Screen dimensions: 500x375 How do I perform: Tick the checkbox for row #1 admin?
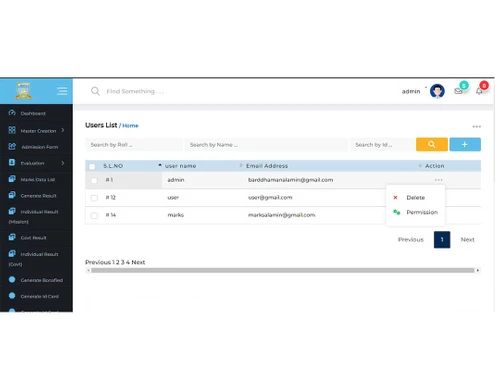(94, 180)
